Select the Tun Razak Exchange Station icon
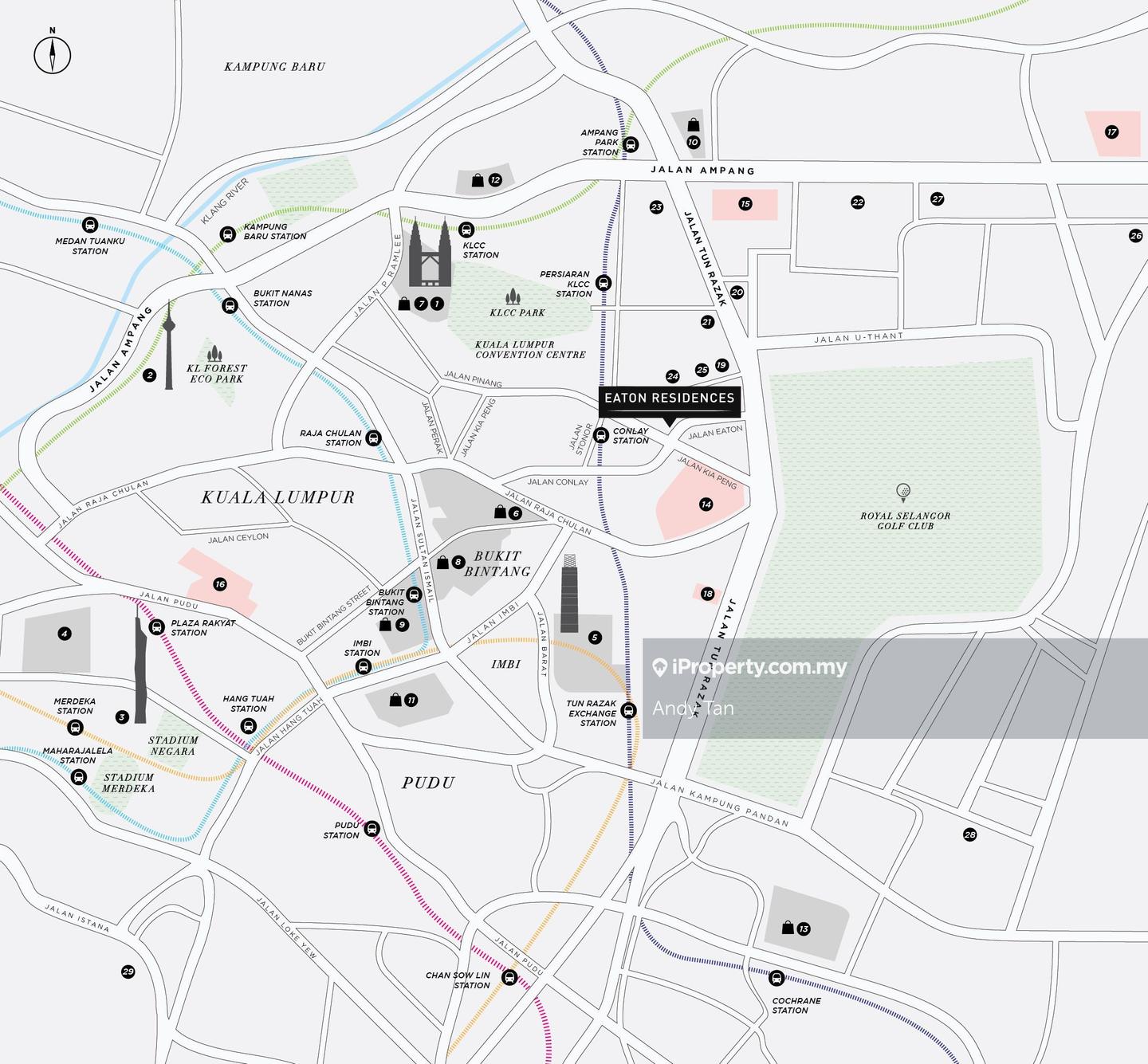Image resolution: width=1148 pixels, height=1064 pixels. [629, 710]
